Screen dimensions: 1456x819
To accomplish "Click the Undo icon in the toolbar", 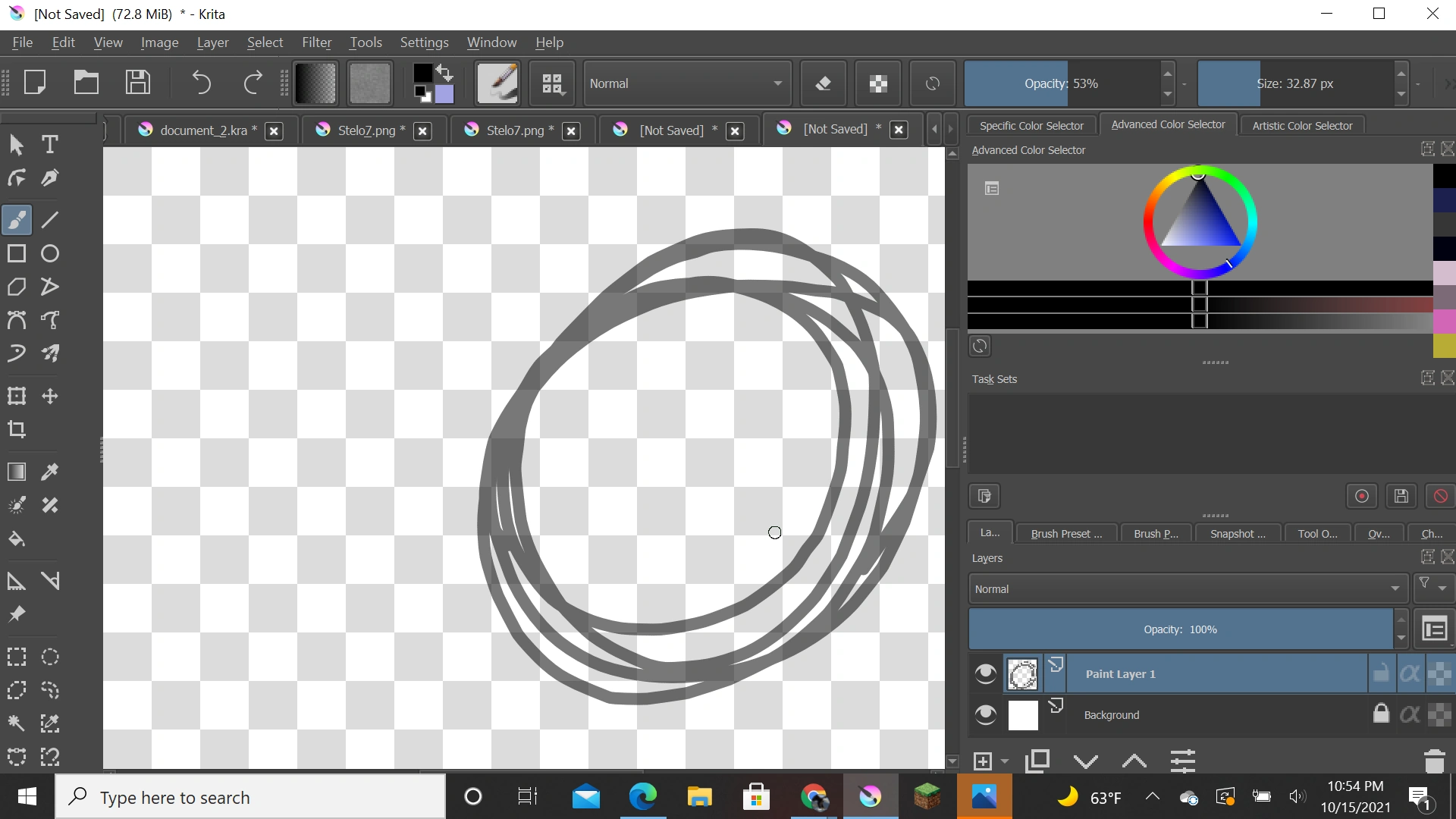I will click(201, 83).
